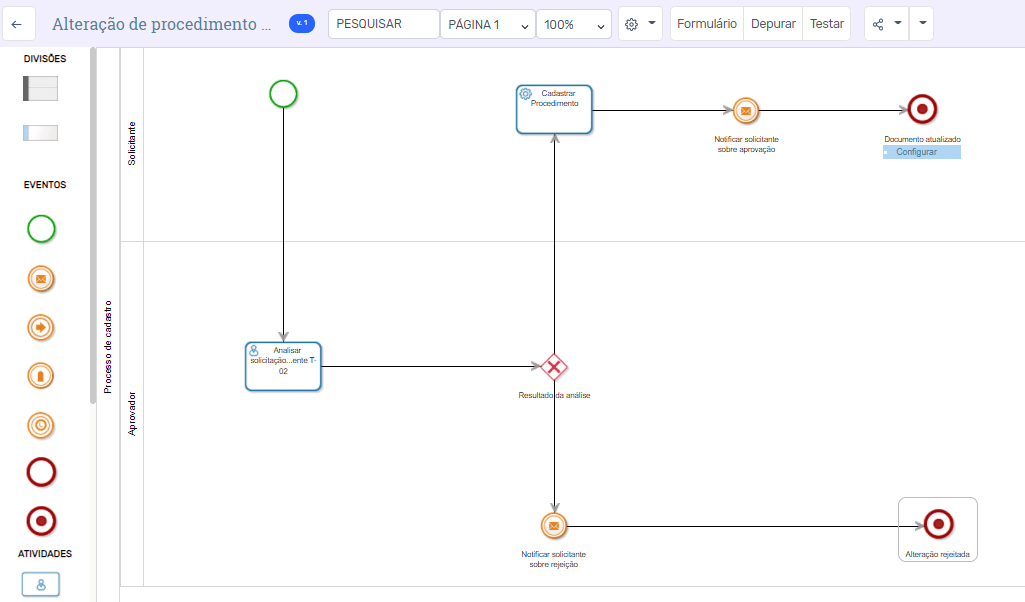Select the green start event tool
The image size is (1025, 602).
pos(40,229)
